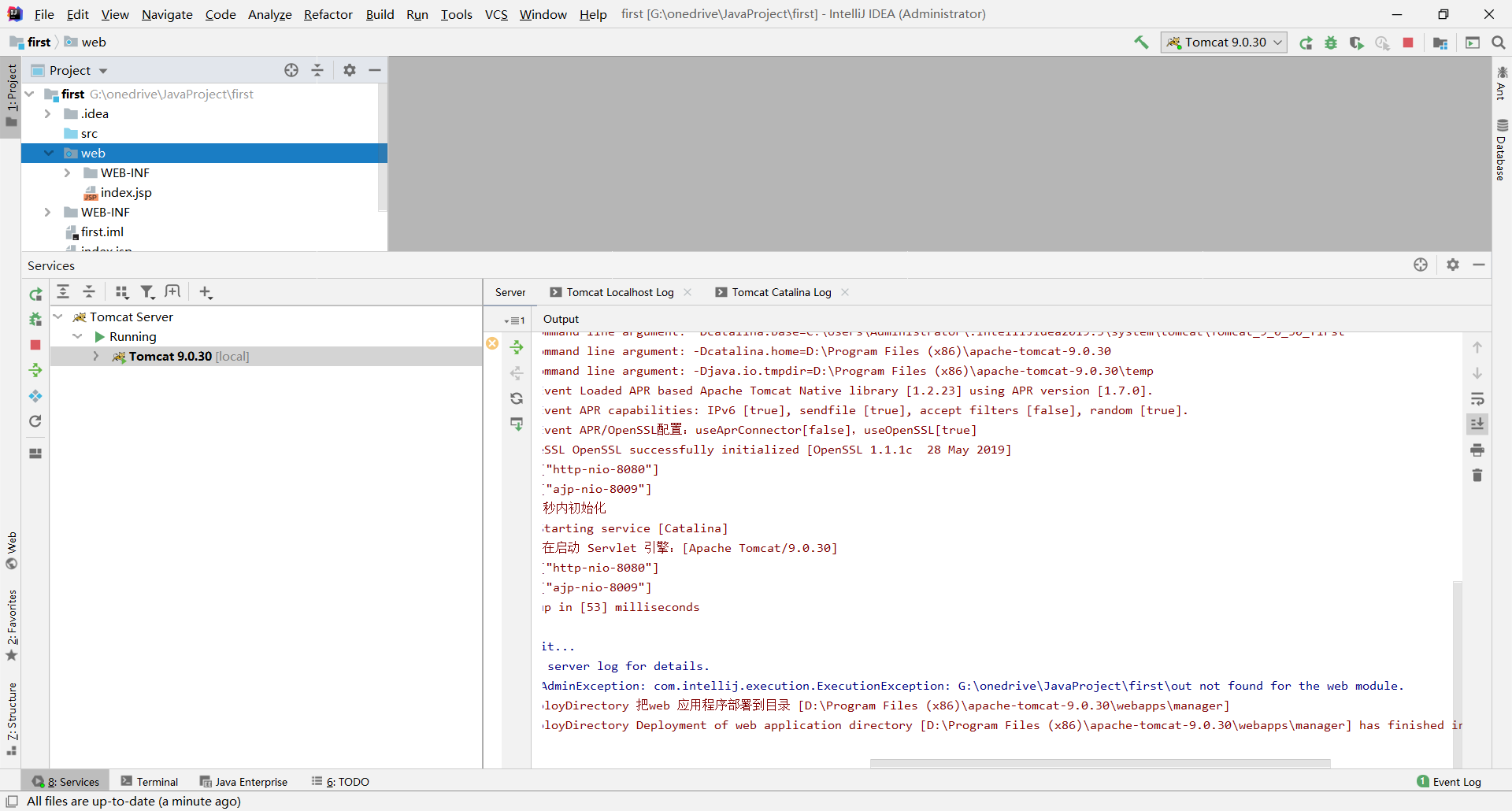Click the green Deploy arrow beside Output
Image resolution: width=1512 pixels, height=811 pixels.
pyautogui.click(x=517, y=347)
